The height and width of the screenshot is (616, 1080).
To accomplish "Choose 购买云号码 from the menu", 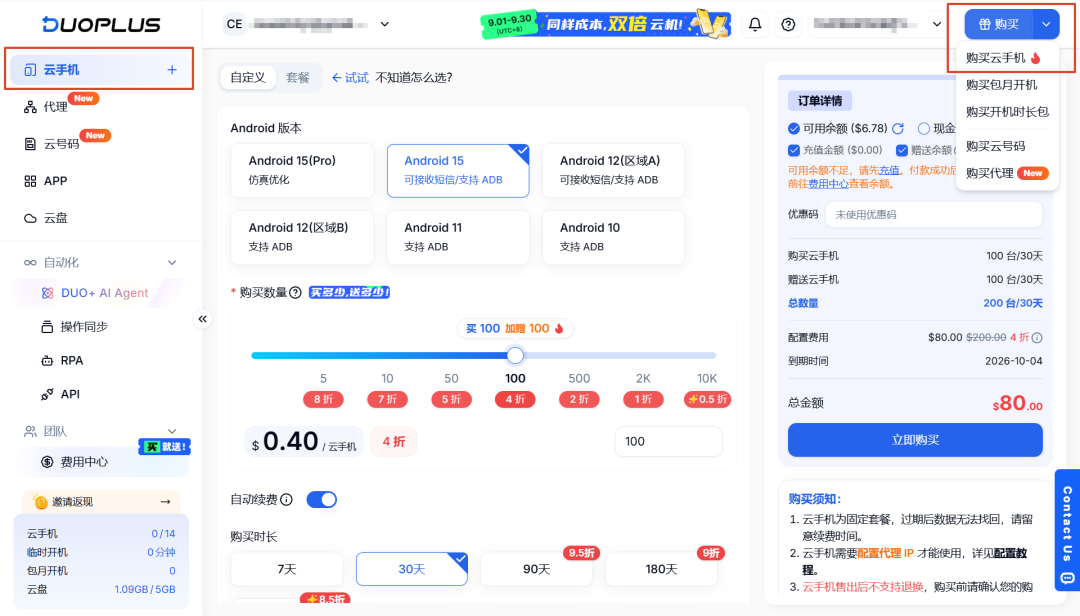I will click(x=995, y=146).
